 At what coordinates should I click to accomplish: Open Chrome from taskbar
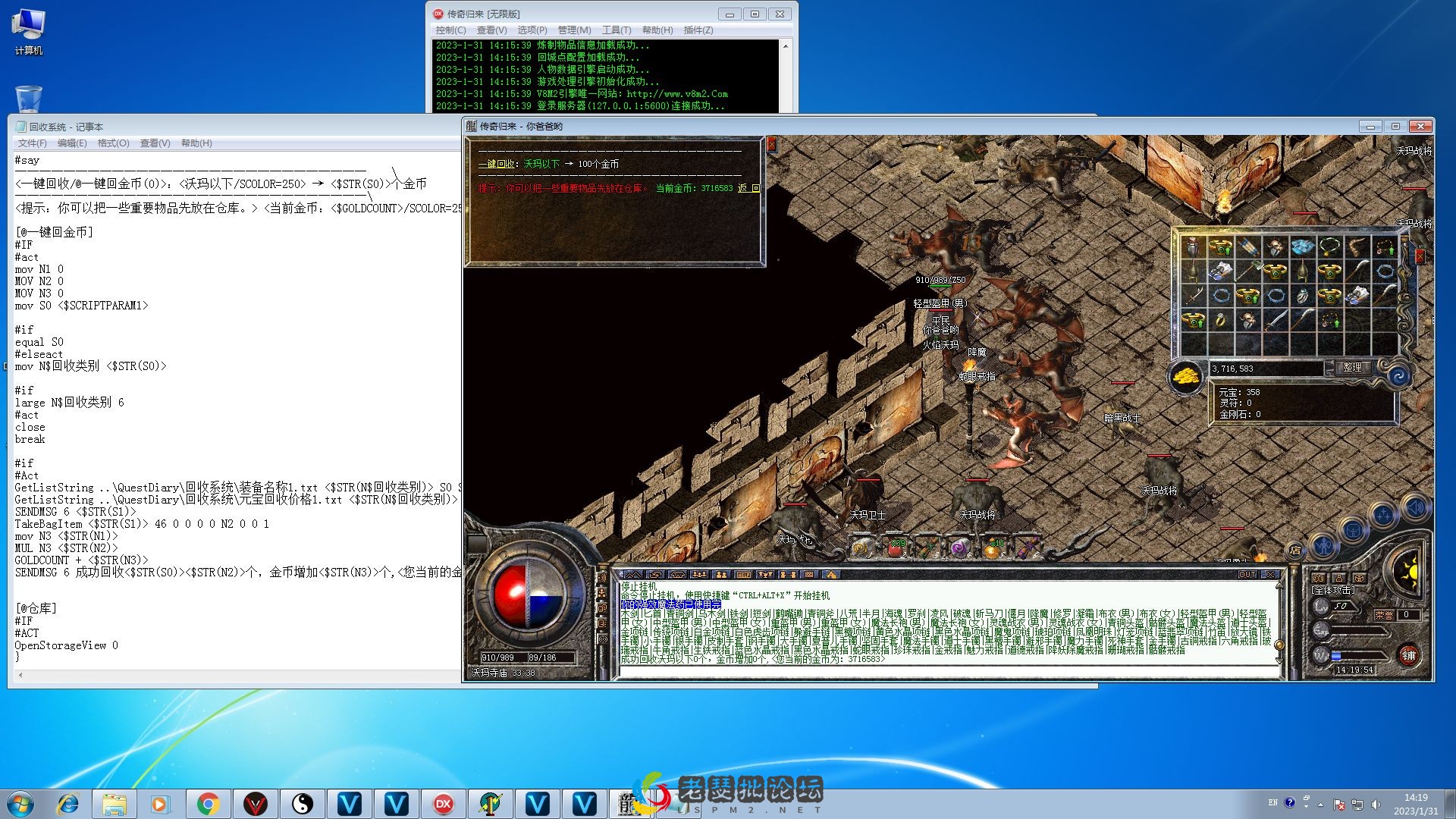208,804
